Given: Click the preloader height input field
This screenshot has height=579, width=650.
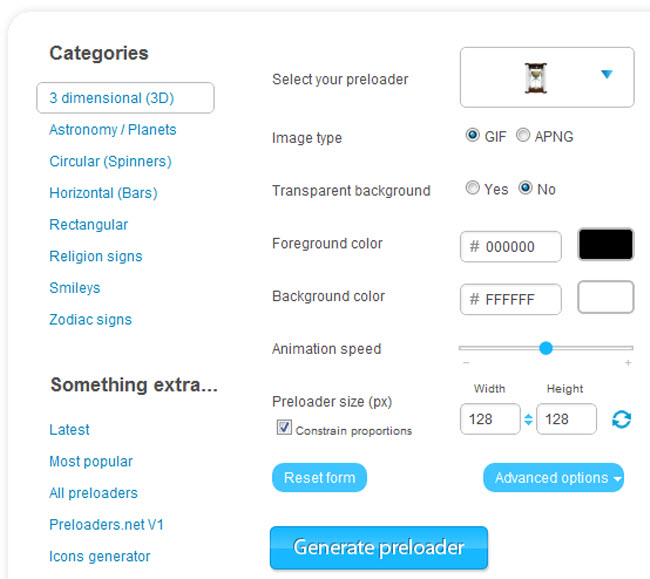Looking at the screenshot, I should (x=566, y=419).
